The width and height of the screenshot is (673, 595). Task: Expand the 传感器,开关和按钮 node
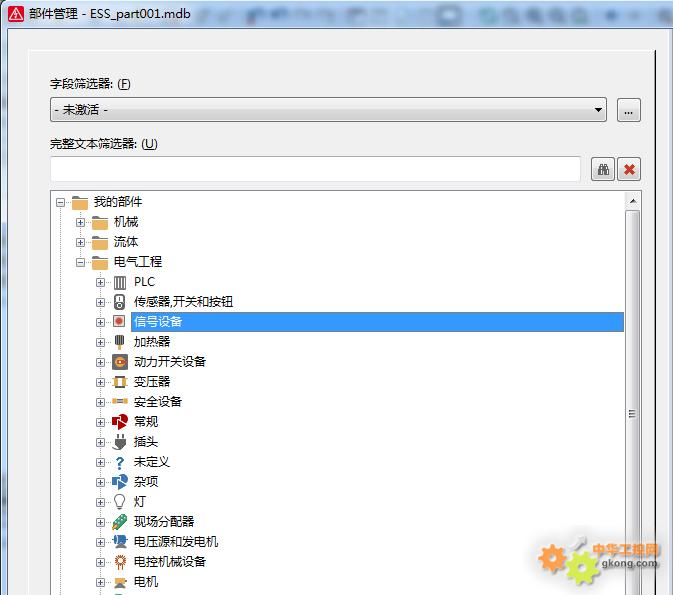[x=100, y=302]
